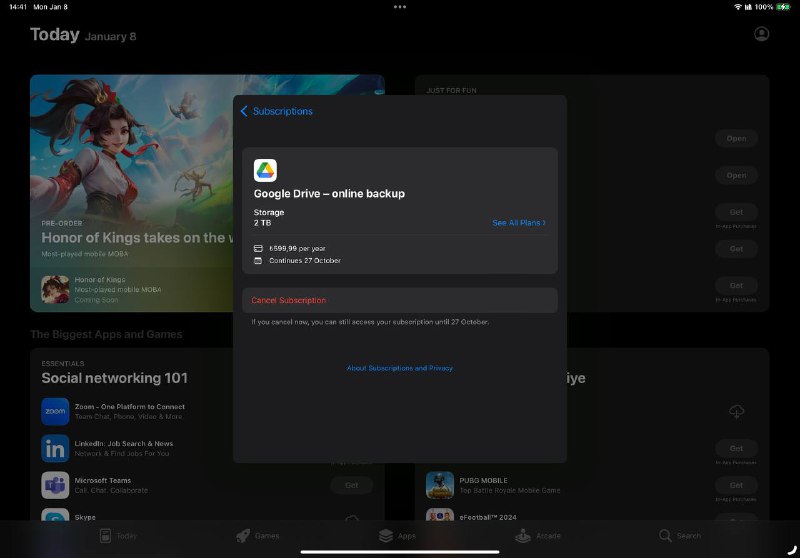Open the Honor of Kings featured card
This screenshot has width=800, height=558.
pyautogui.click(x=132, y=193)
